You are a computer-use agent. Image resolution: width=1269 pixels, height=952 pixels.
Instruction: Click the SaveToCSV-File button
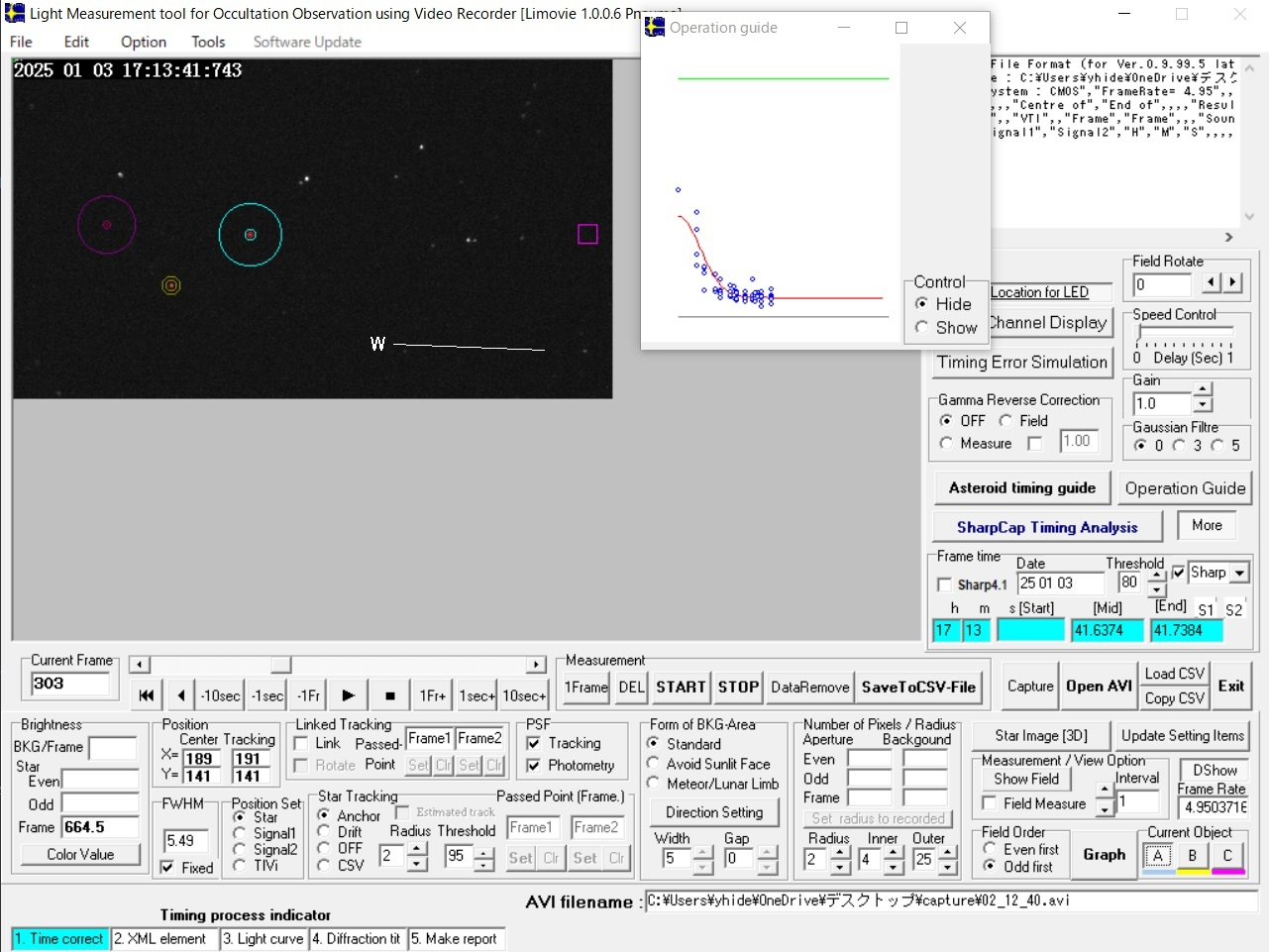[x=918, y=687]
